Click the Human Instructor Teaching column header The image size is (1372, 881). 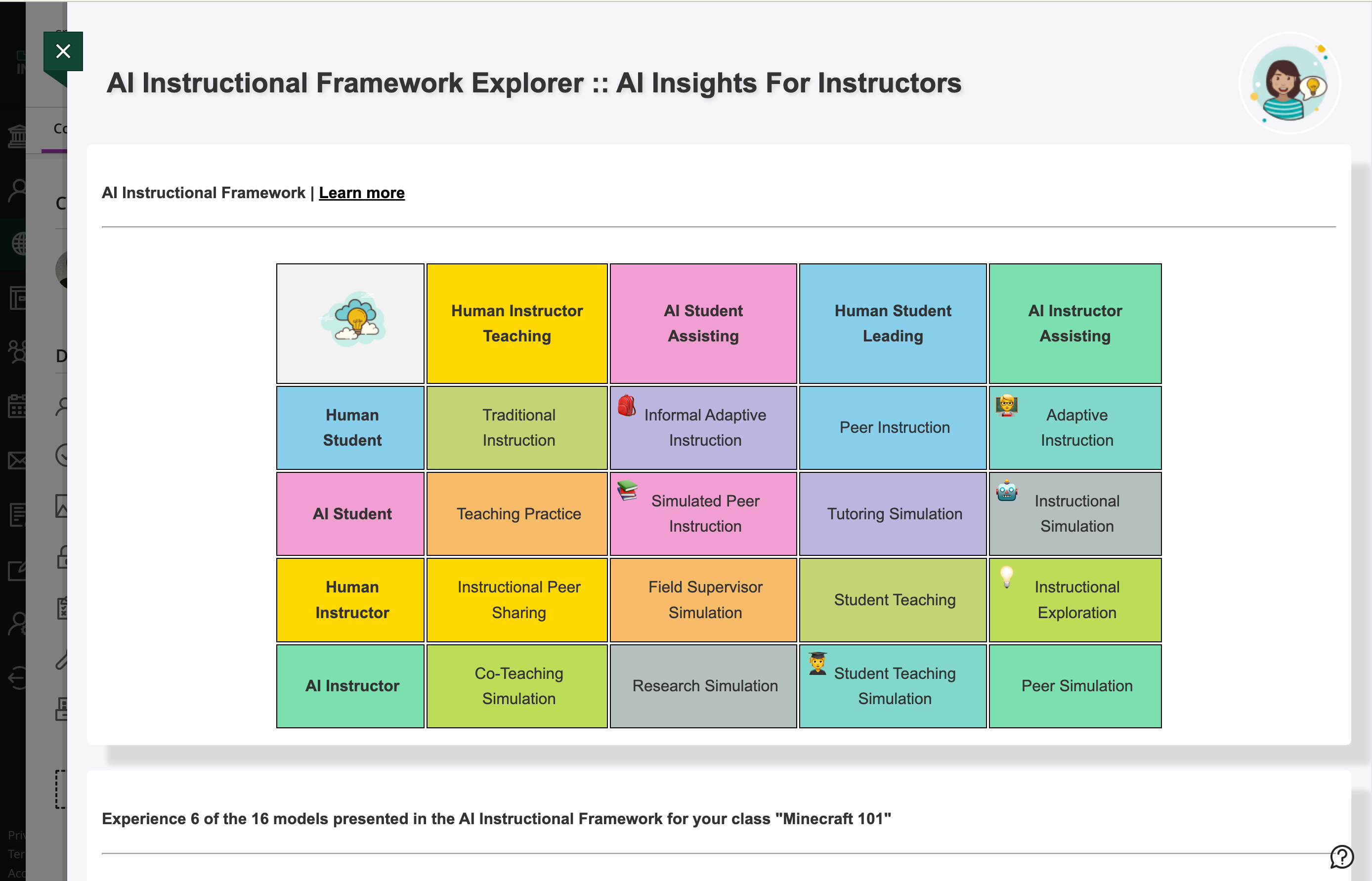(516, 323)
